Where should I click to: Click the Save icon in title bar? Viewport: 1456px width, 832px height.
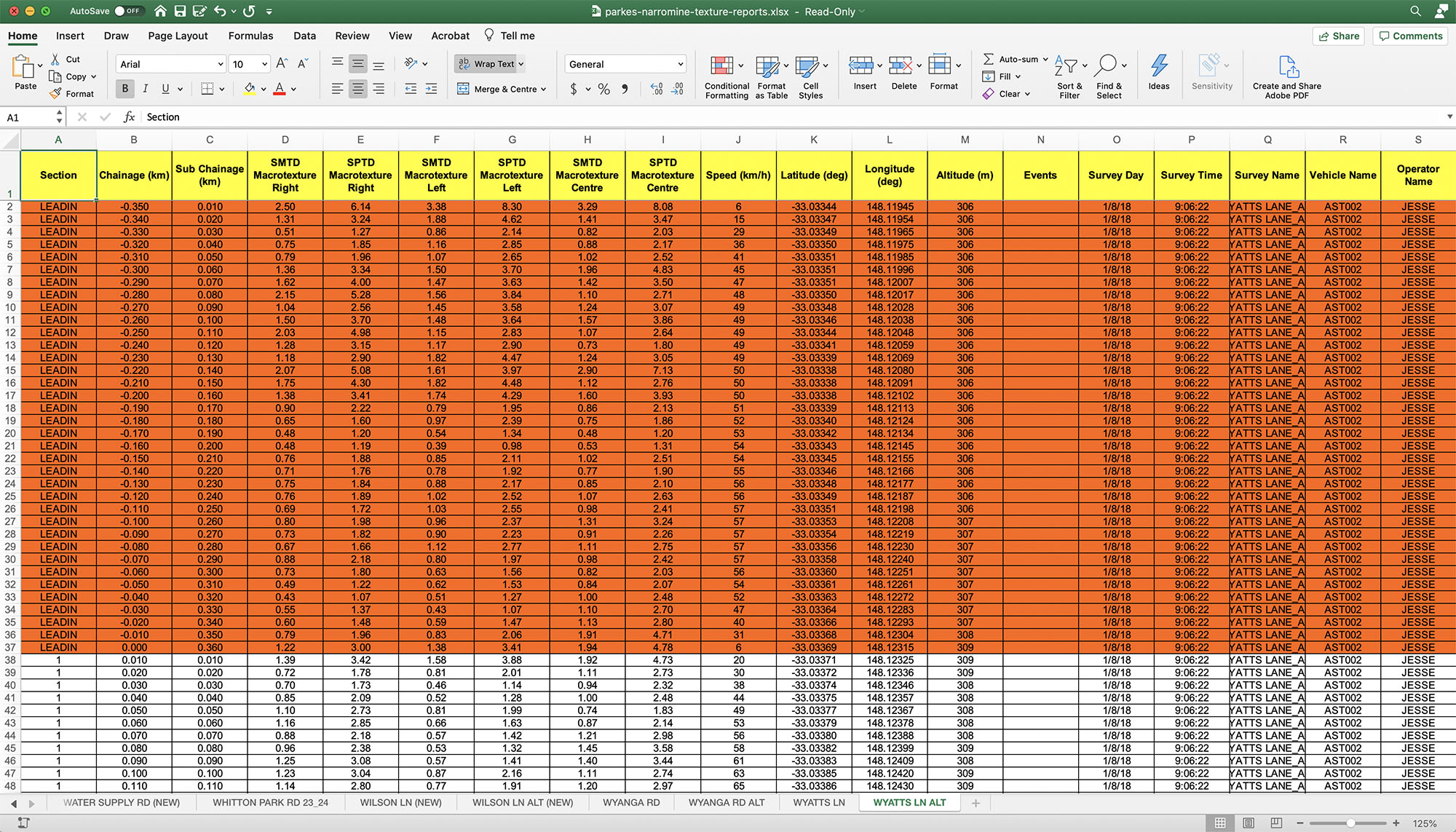(x=180, y=11)
